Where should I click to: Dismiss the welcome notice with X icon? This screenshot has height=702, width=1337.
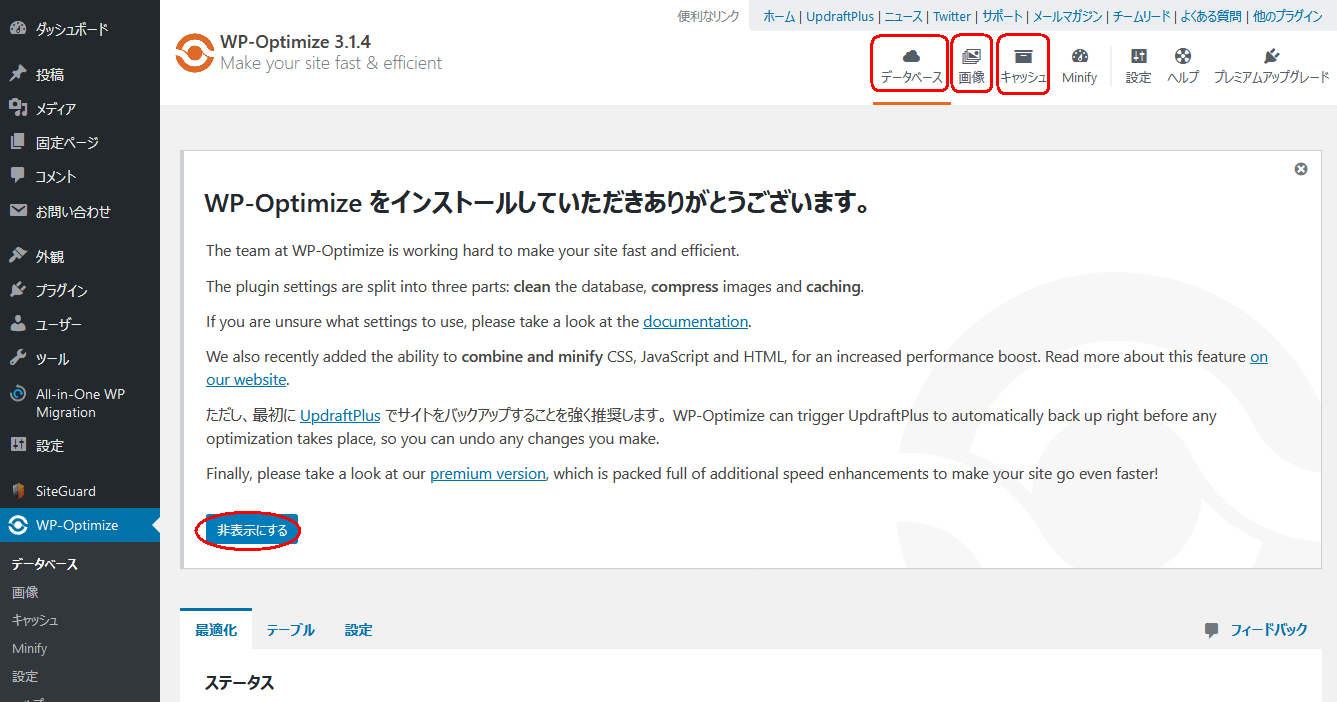click(x=1301, y=169)
